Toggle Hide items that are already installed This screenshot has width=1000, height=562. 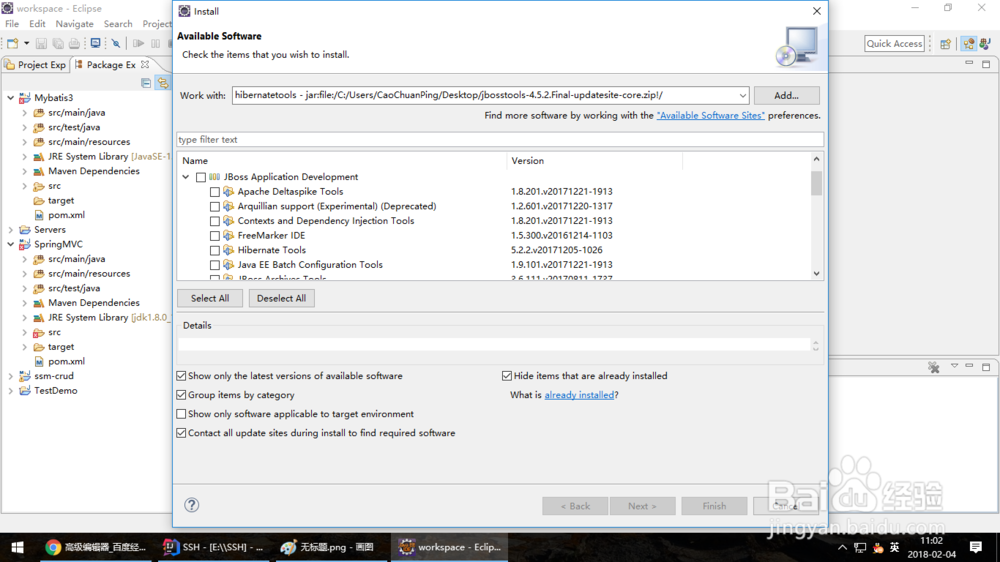coord(507,376)
